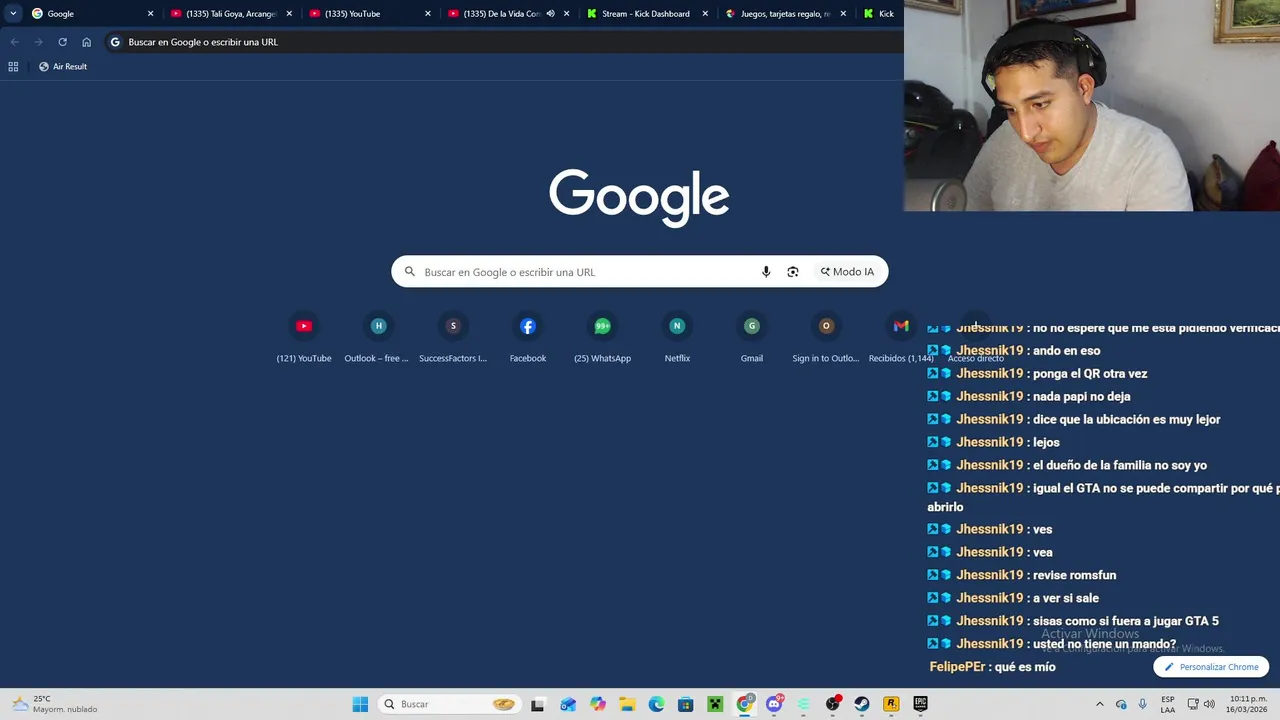The width and height of the screenshot is (1280, 720).
Task: Open Rockstar Games Launcher from taskbar
Action: [x=891, y=704]
